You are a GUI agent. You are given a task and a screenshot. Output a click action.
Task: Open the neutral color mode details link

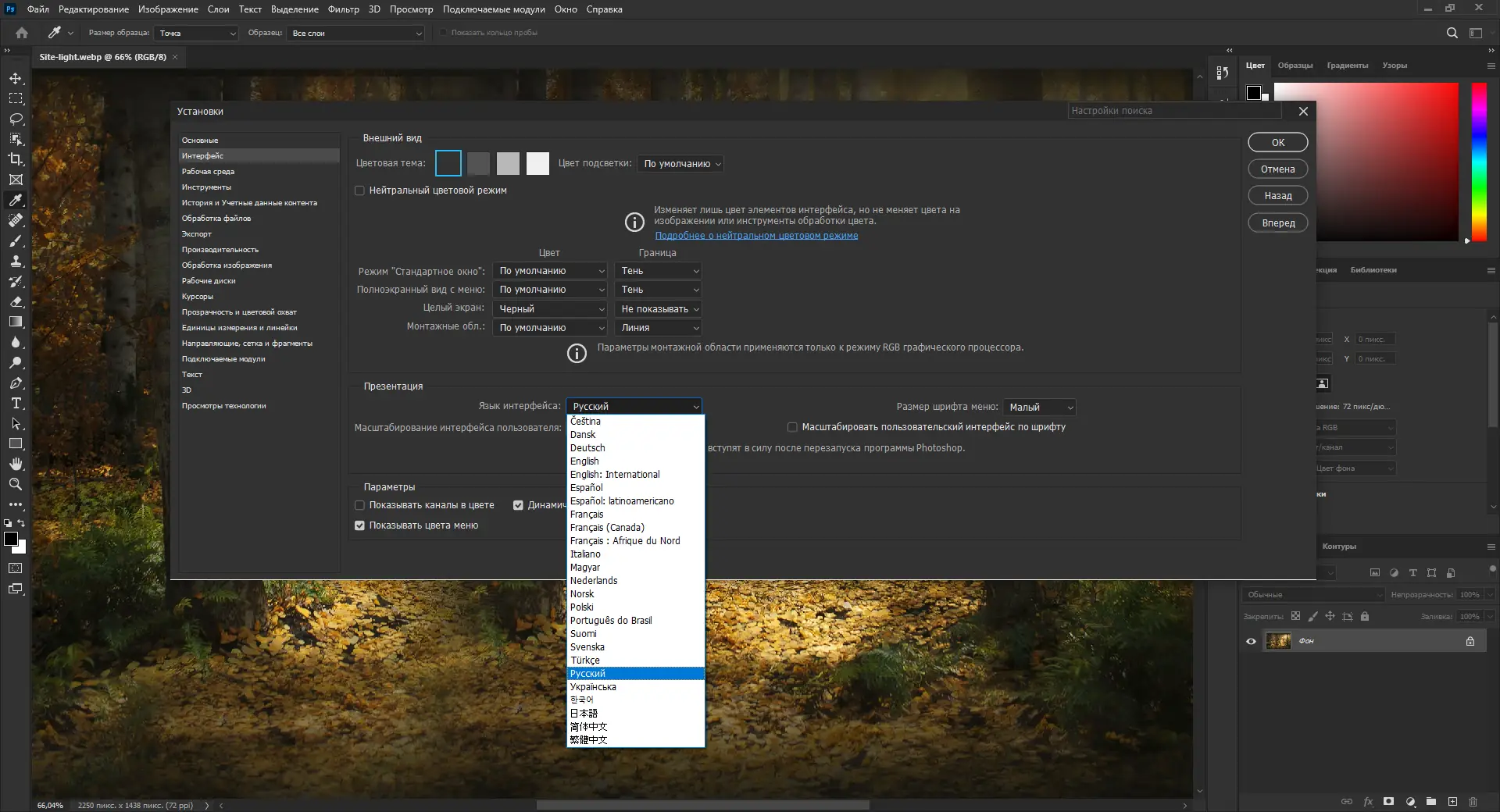click(x=756, y=236)
